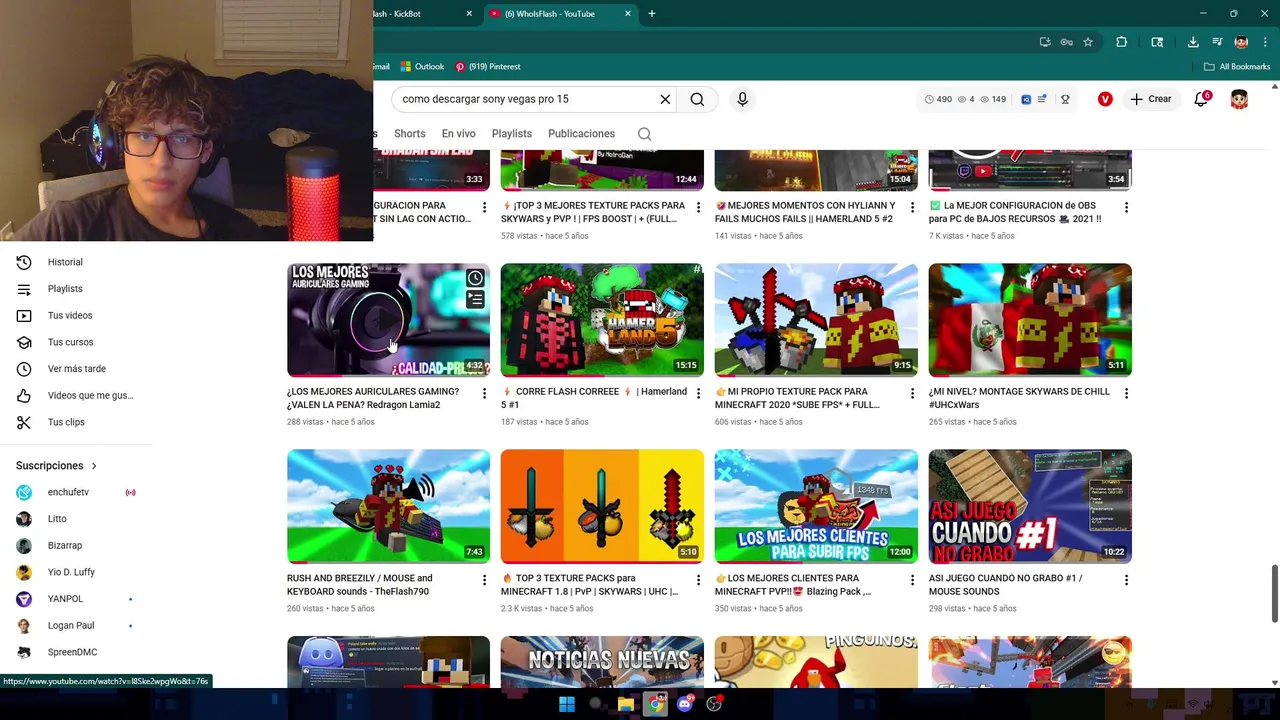Open Chrome downloads icon
This screenshot has width=1280, height=720.
(x=1193, y=42)
